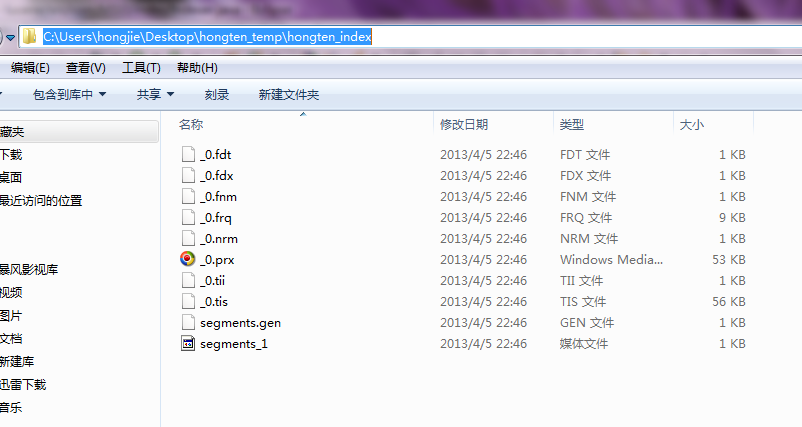
Task: Select the _0.tii file name
Action: tap(213, 280)
